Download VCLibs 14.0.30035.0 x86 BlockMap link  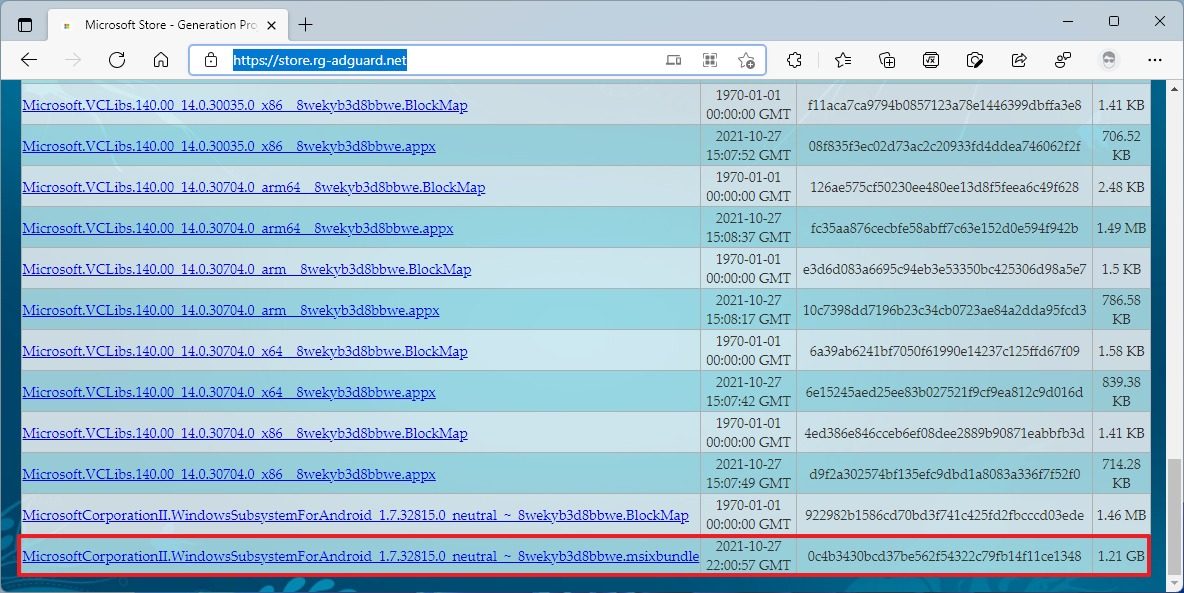245,105
